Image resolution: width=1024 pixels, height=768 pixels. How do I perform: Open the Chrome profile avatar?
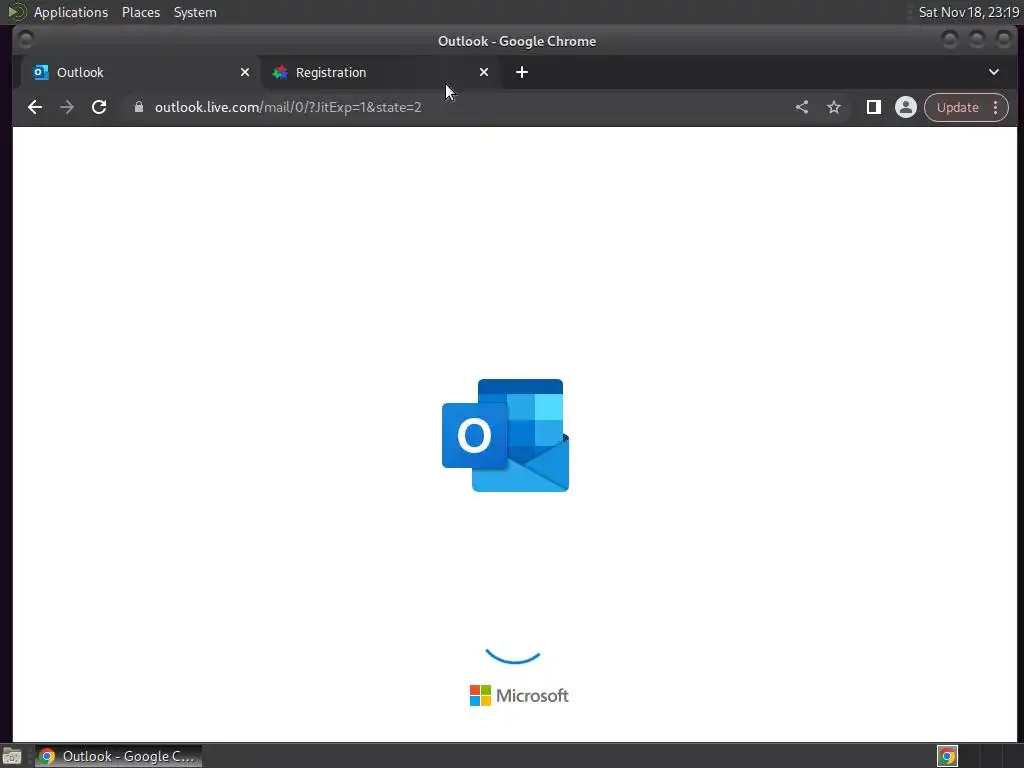click(905, 107)
